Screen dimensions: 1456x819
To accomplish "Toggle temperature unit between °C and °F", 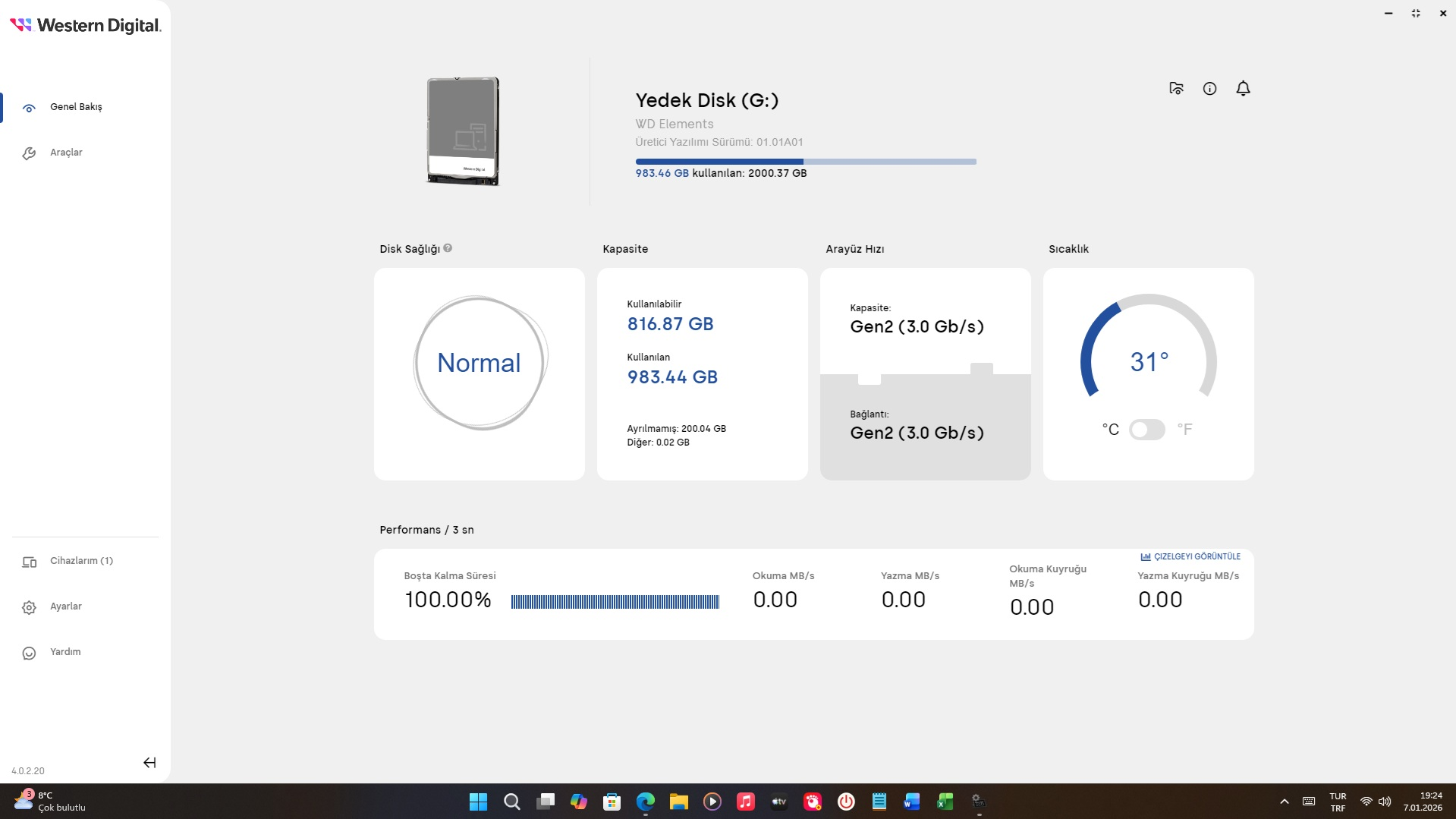I will point(1146,430).
